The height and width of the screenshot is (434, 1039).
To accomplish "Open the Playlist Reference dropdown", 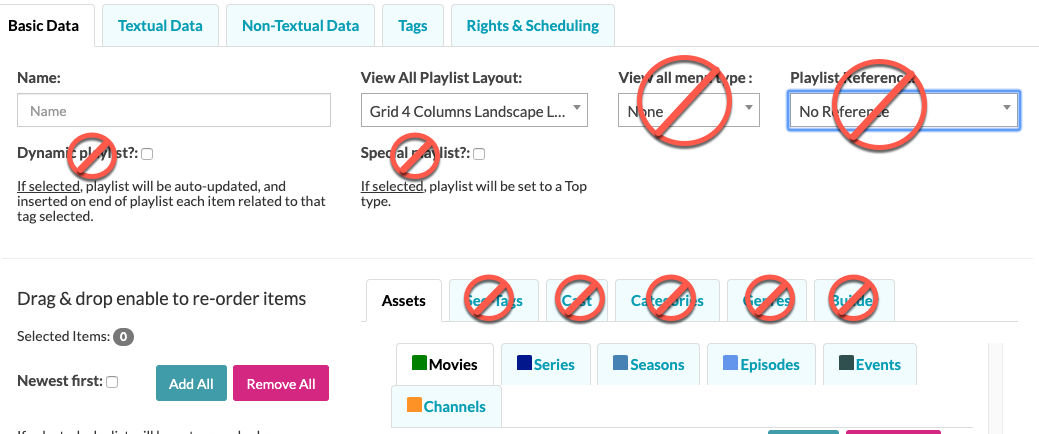I will 904,111.
